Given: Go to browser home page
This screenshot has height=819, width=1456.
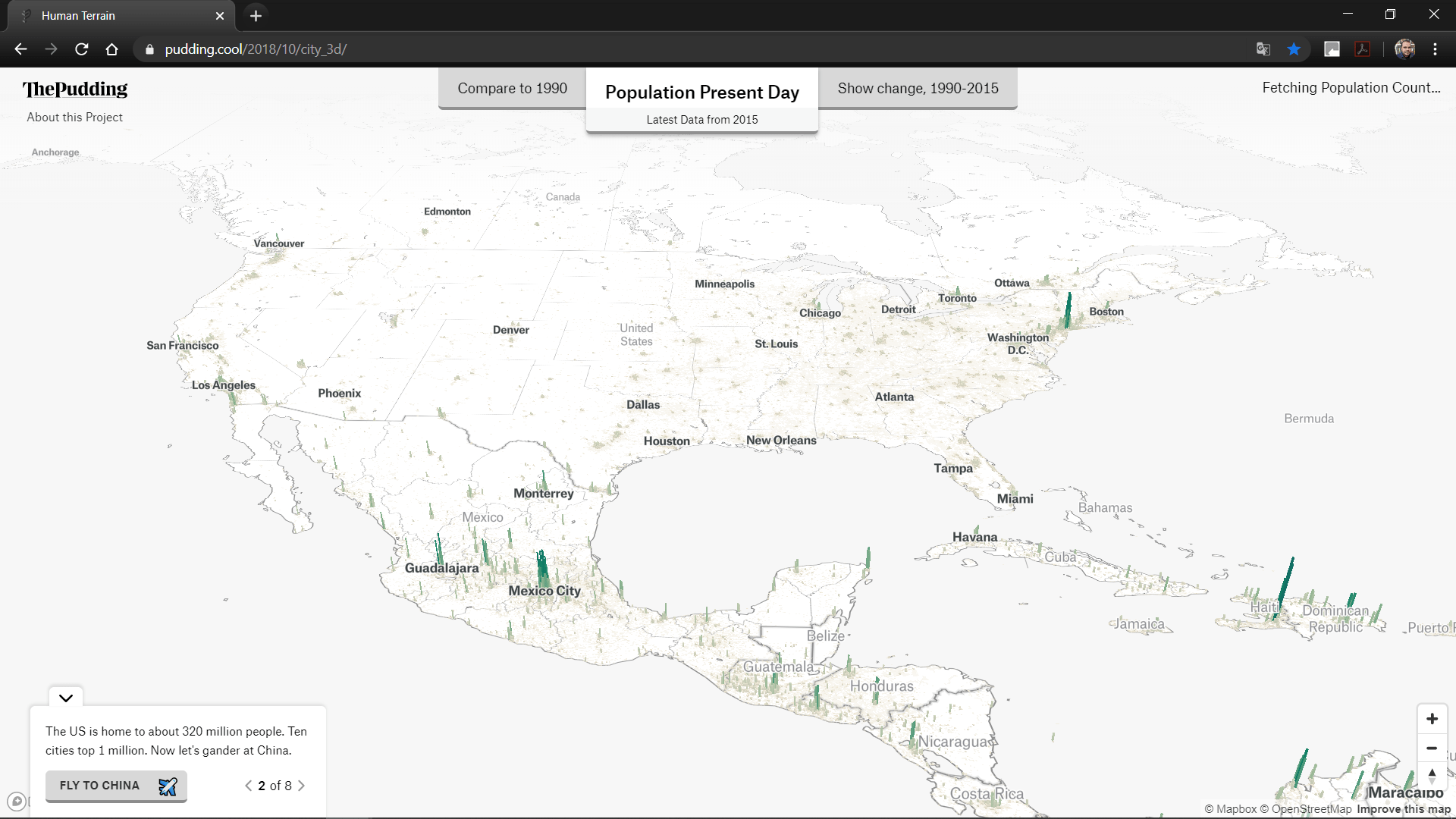Looking at the screenshot, I should pos(112,49).
